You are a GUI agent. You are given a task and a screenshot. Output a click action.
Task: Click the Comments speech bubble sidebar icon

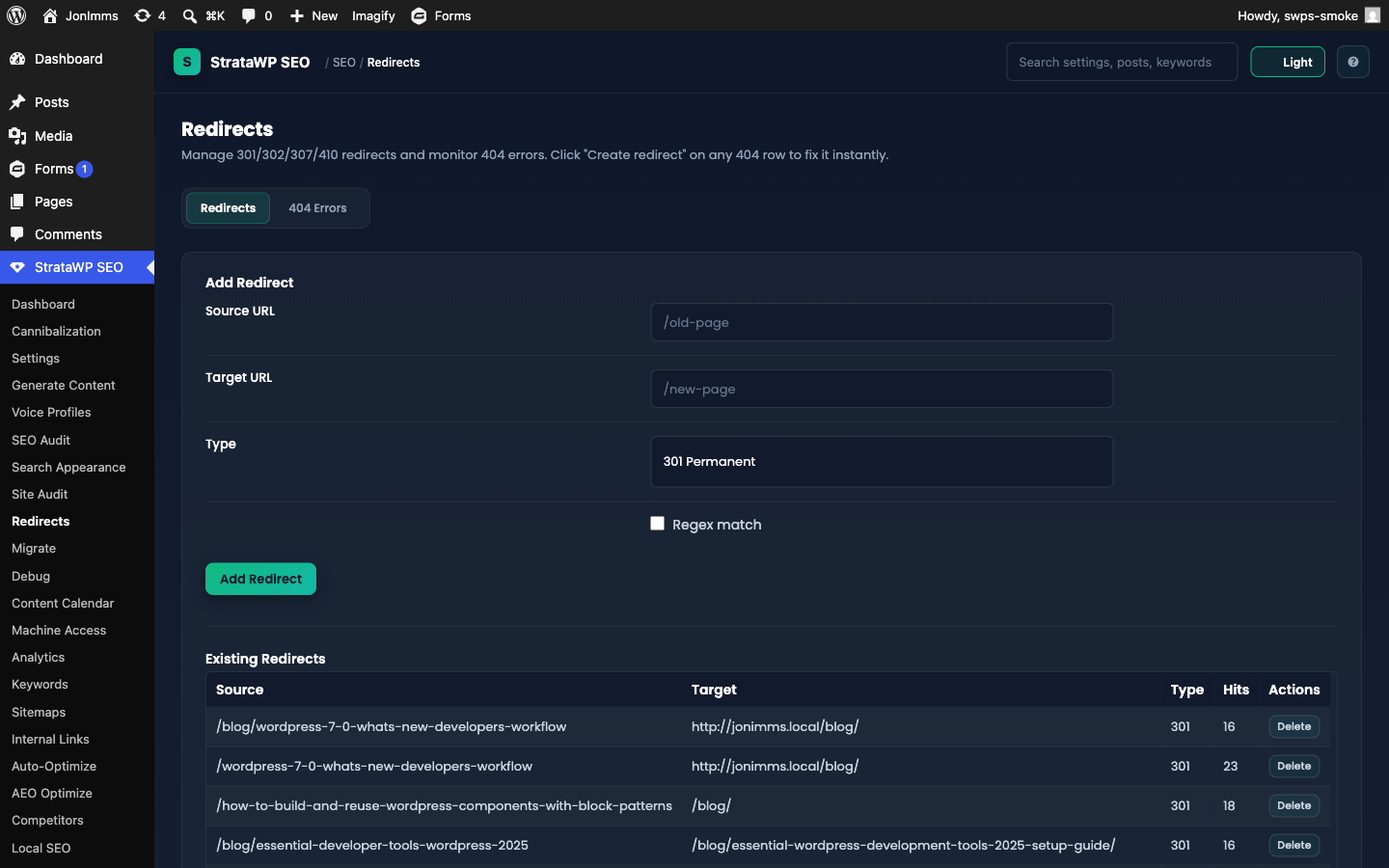pyautogui.click(x=17, y=234)
